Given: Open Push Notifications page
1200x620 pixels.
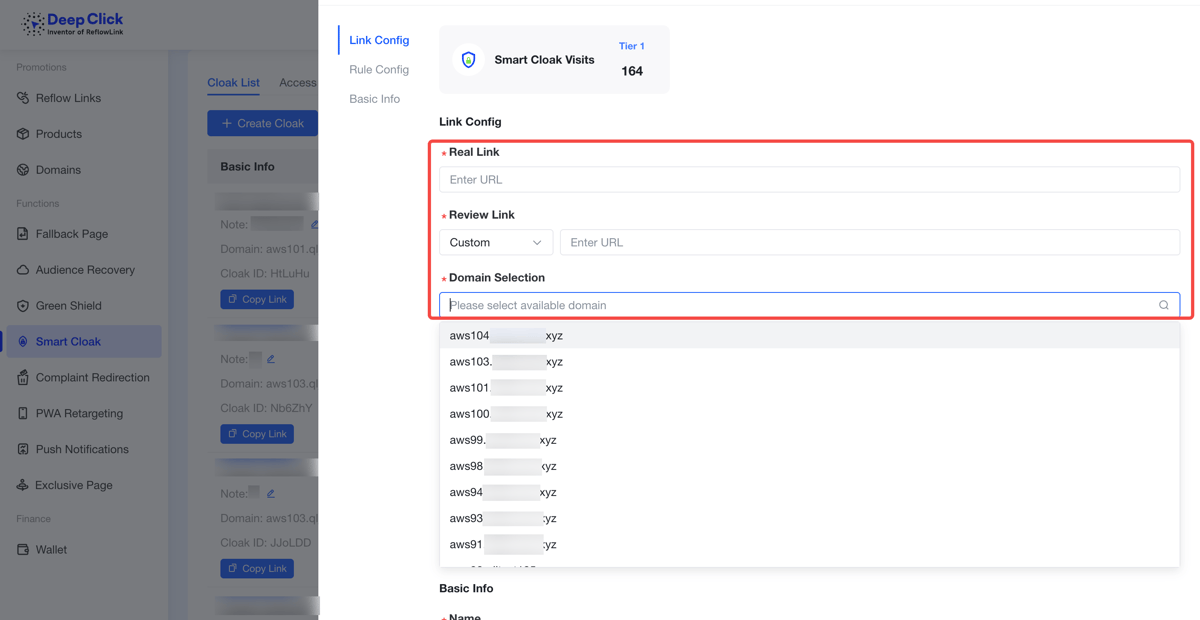Looking at the screenshot, I should (81, 449).
